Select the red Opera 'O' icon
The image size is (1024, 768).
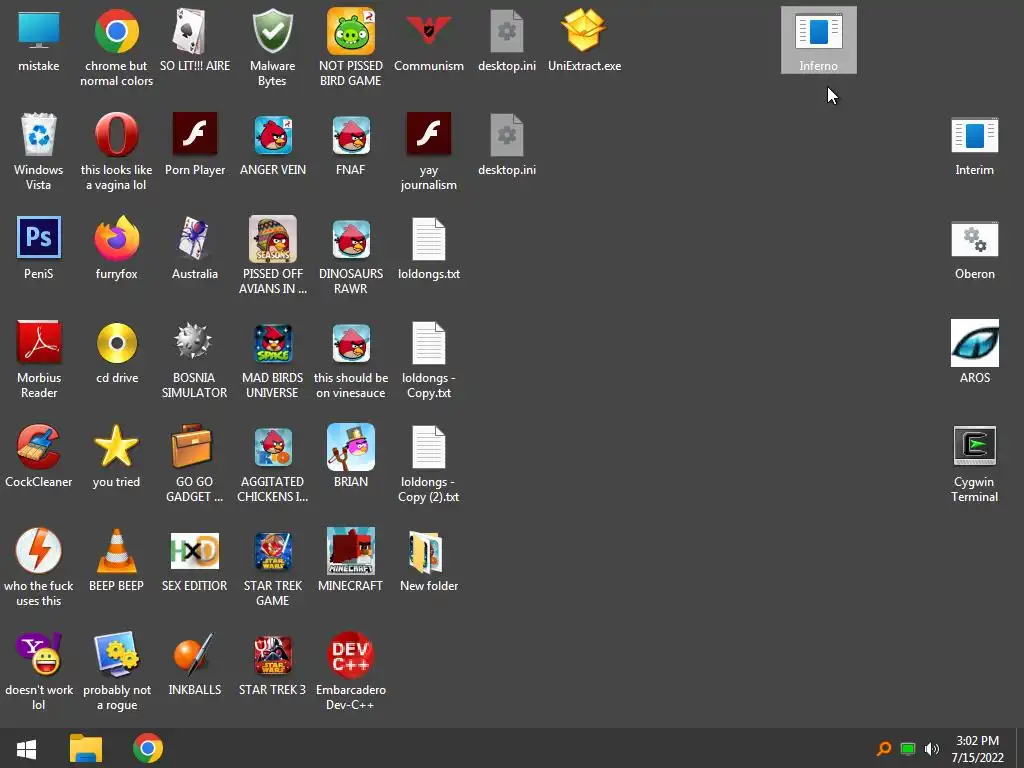point(116,135)
